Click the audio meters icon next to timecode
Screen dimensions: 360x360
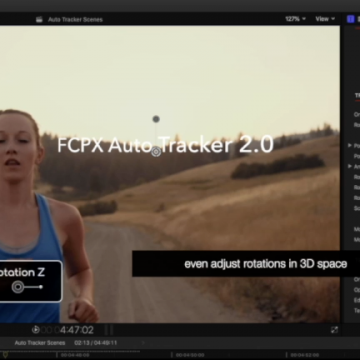[109, 330]
